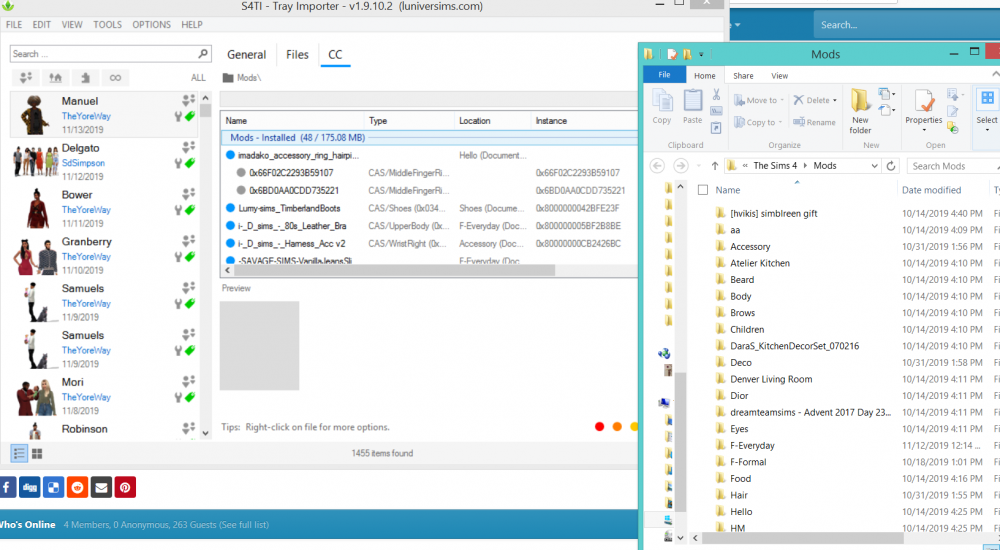Share on Reddit icon

(78, 487)
